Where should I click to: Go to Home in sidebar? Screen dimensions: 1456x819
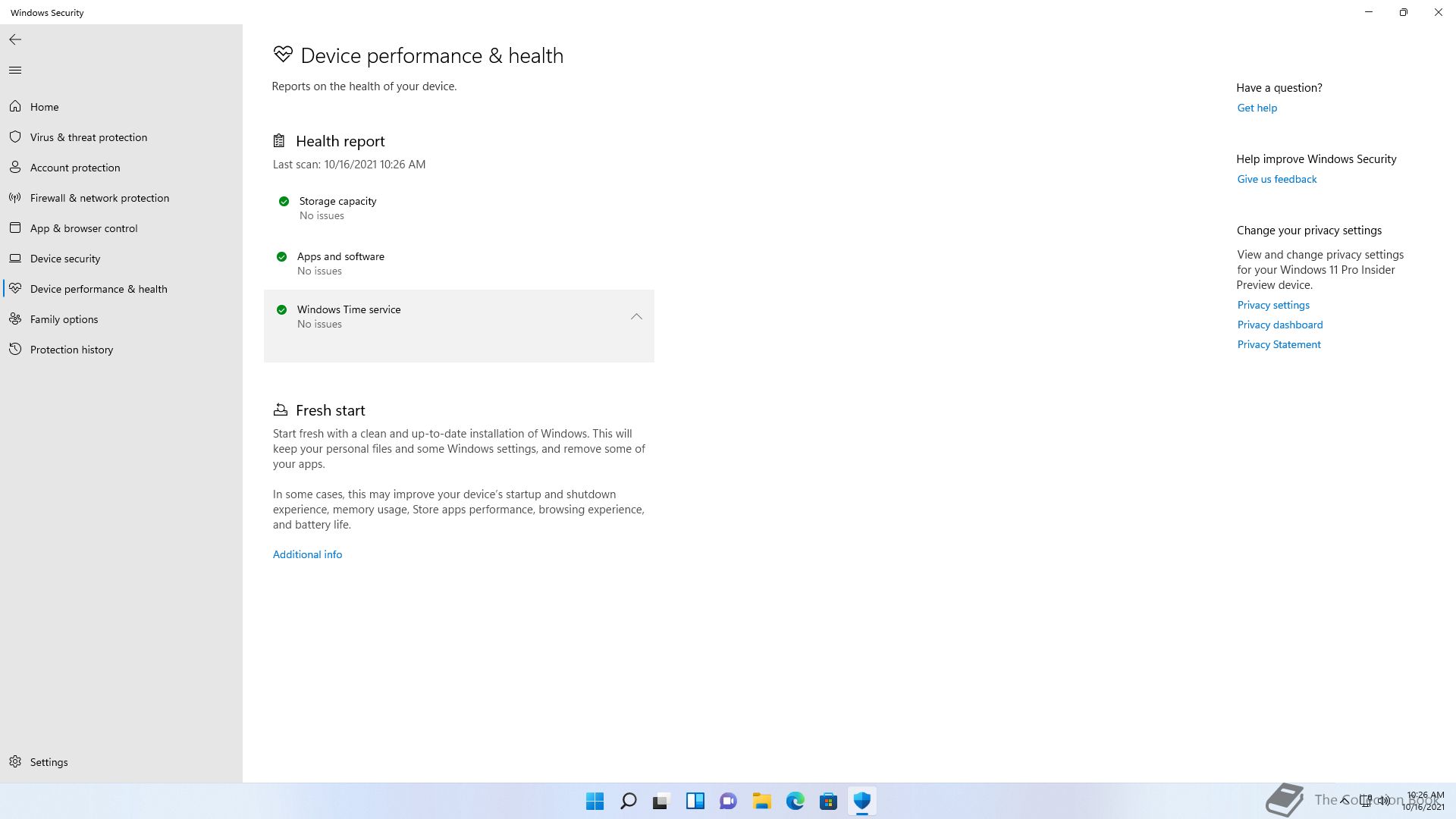click(121, 107)
